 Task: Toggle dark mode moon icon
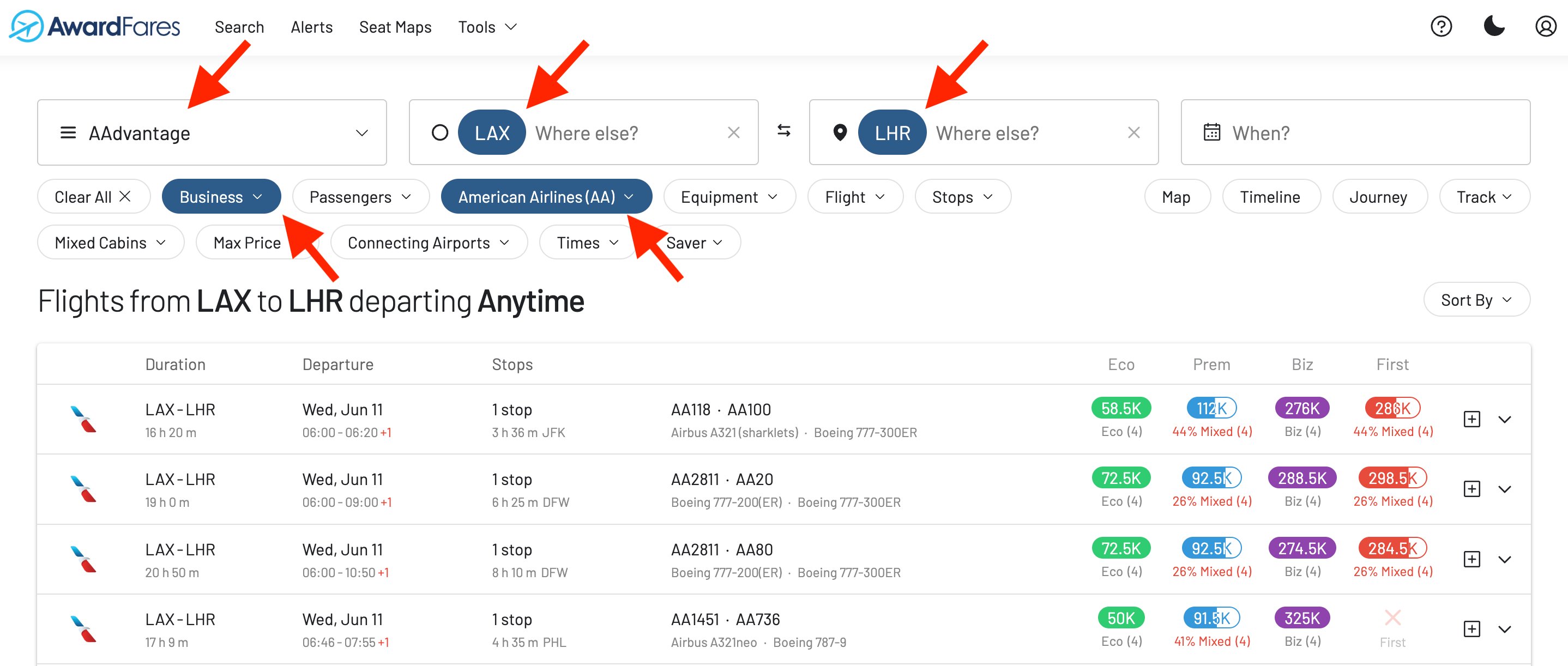(x=1494, y=26)
